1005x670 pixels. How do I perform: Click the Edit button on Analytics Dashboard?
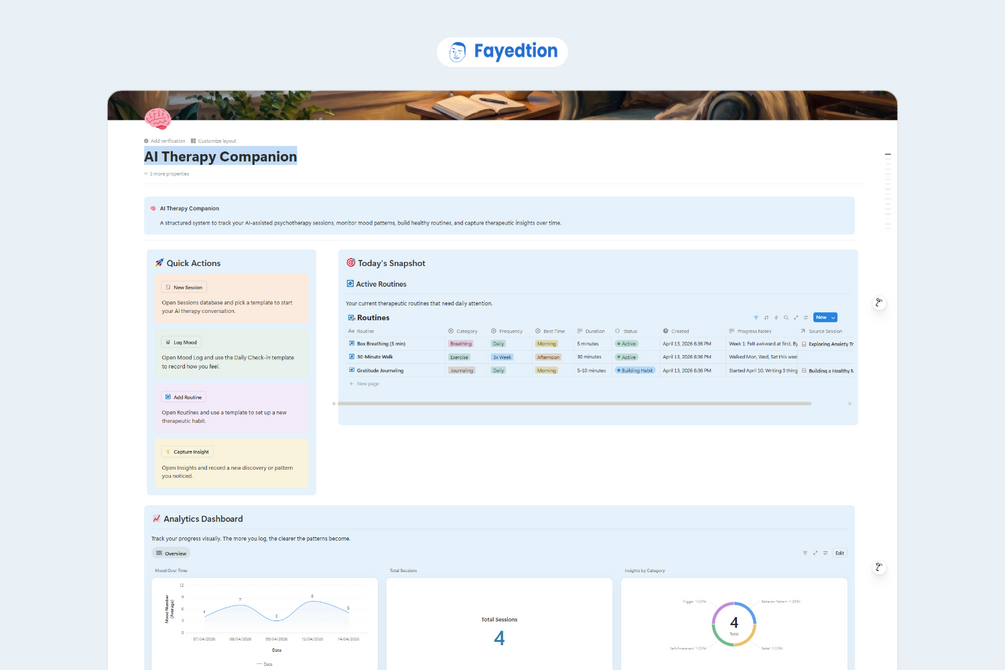click(x=840, y=553)
